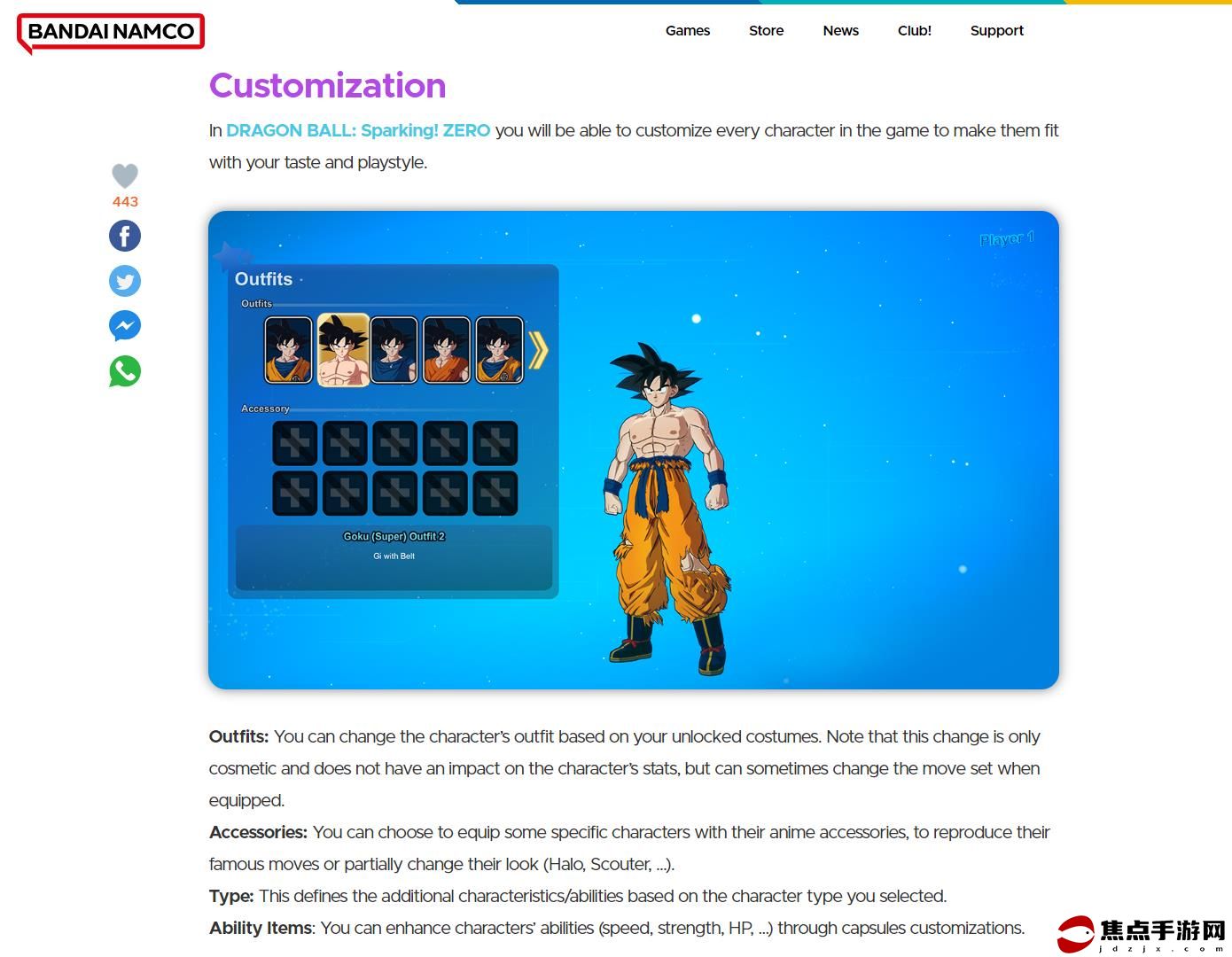Open the News menu
Image resolution: width=1232 pixels, height=957 pixels.
tap(840, 30)
